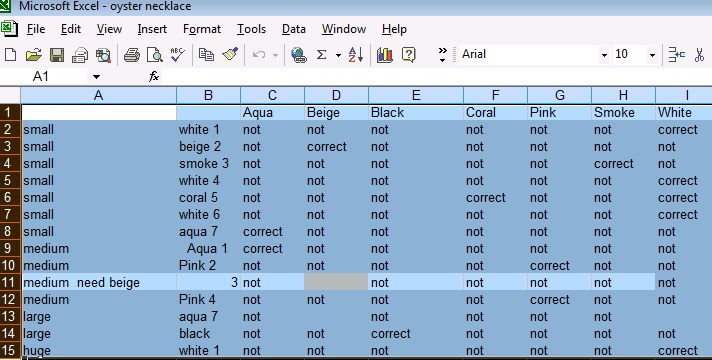The width and height of the screenshot is (712, 360).
Task: Select row 11 header
Action: [x=9, y=282]
